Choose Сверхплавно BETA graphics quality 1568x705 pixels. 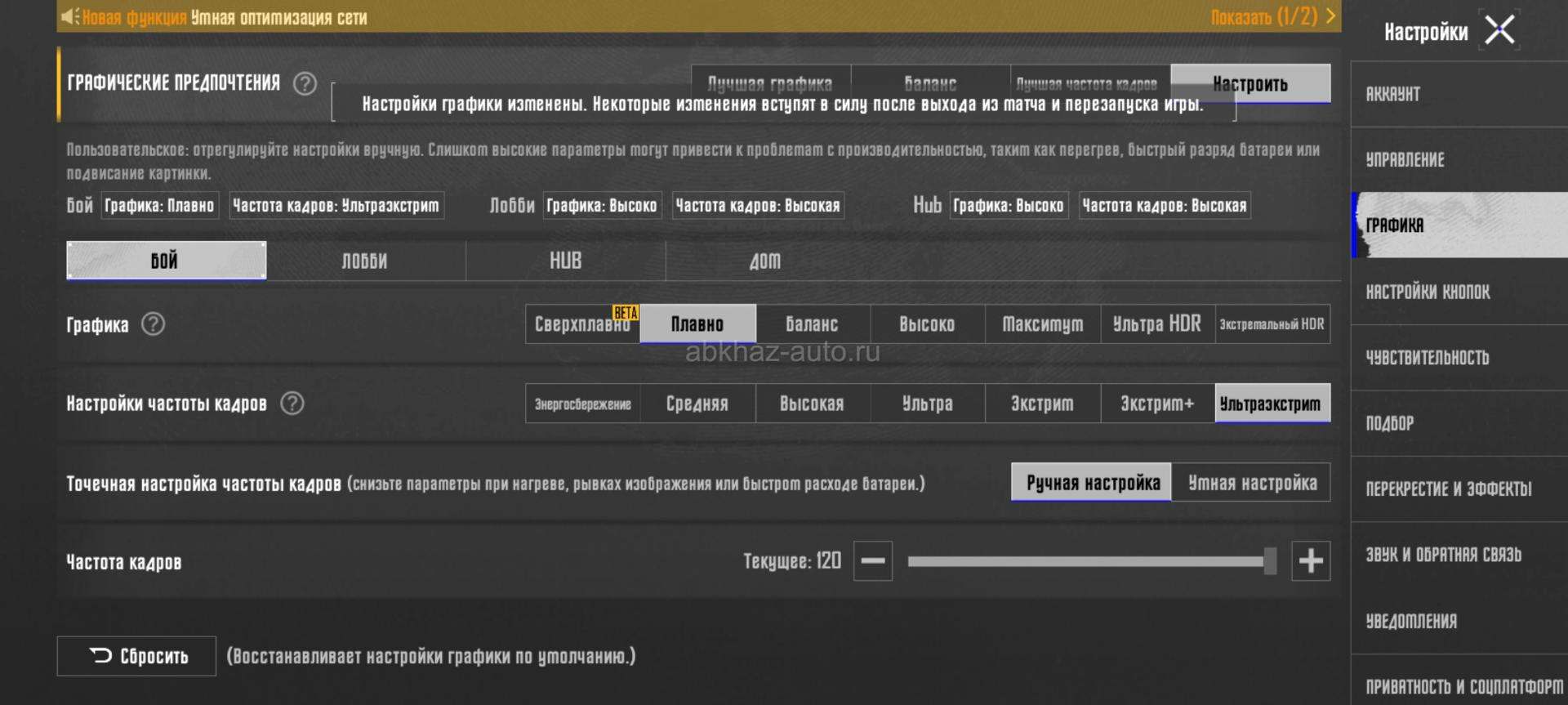coord(582,324)
